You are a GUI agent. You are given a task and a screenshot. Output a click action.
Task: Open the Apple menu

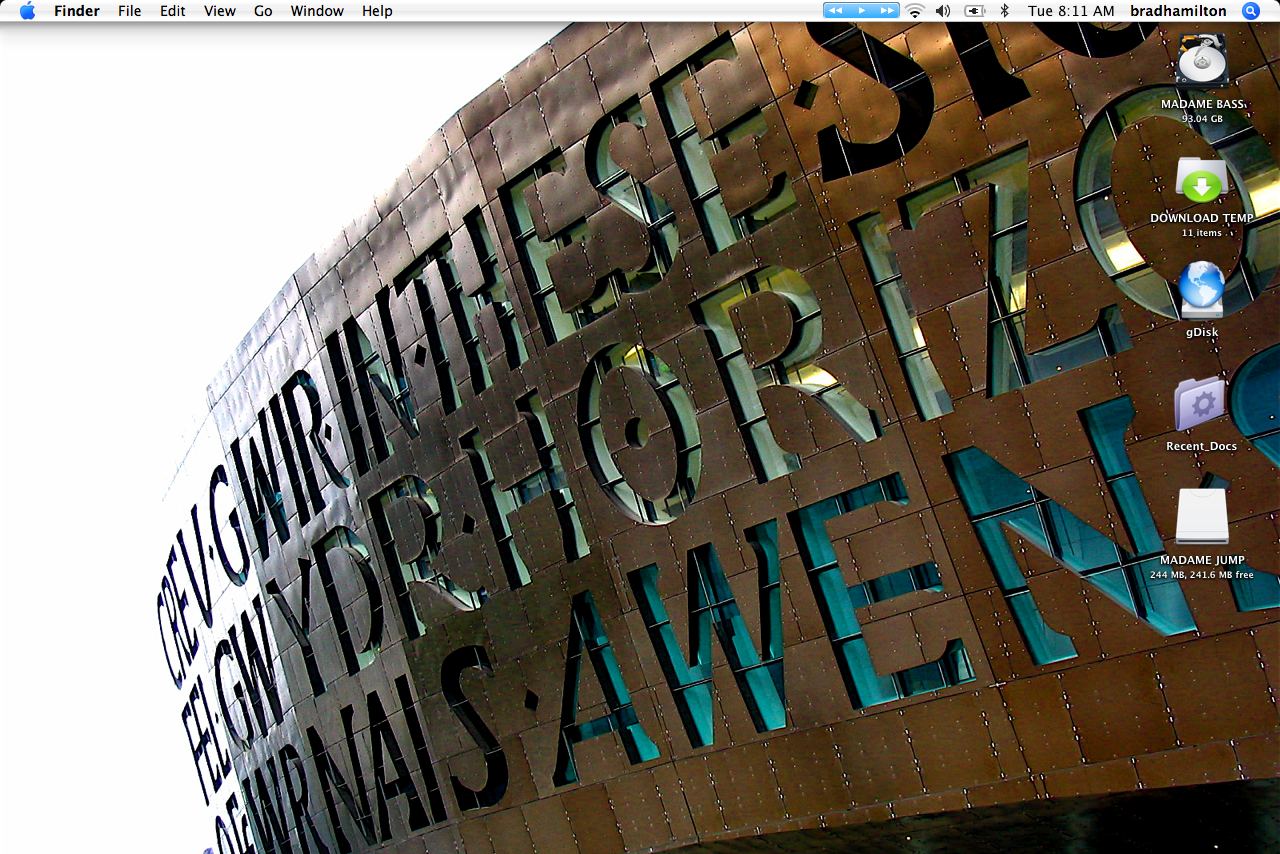pyautogui.click(x=27, y=11)
